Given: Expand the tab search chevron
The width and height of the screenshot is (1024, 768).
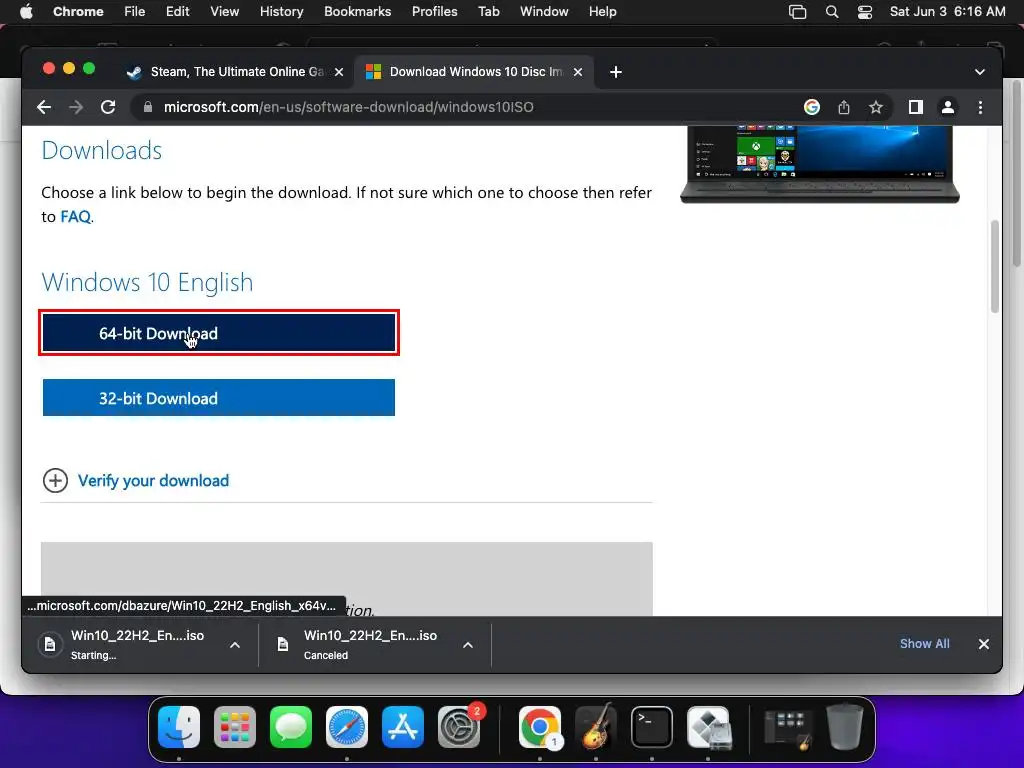Looking at the screenshot, I should [x=980, y=72].
